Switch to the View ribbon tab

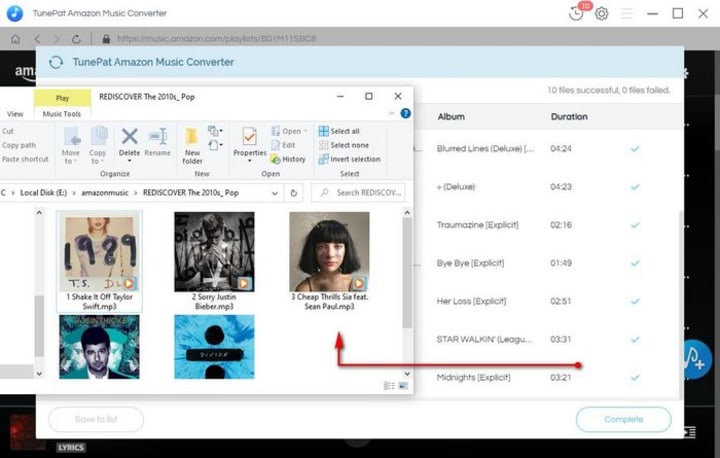click(15, 114)
